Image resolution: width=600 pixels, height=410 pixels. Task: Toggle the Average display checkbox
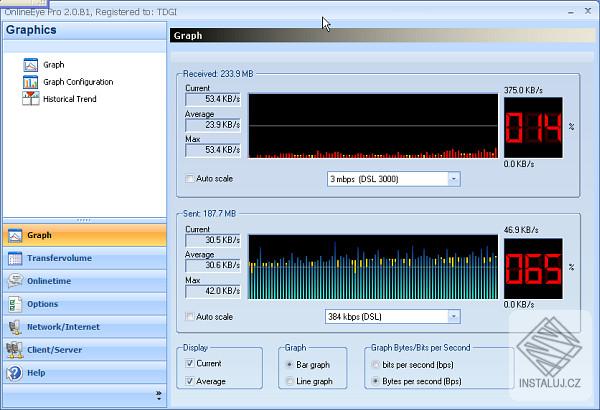tap(191, 381)
